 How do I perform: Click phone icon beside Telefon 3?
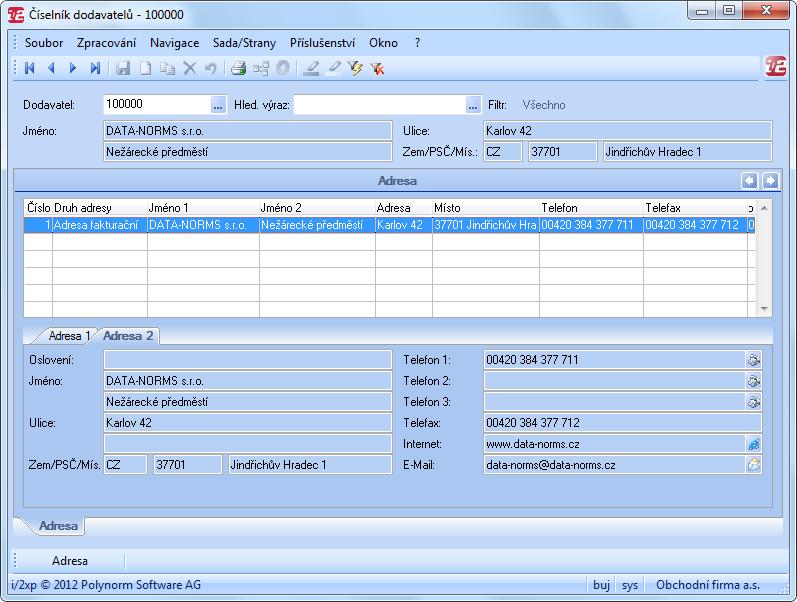point(753,402)
